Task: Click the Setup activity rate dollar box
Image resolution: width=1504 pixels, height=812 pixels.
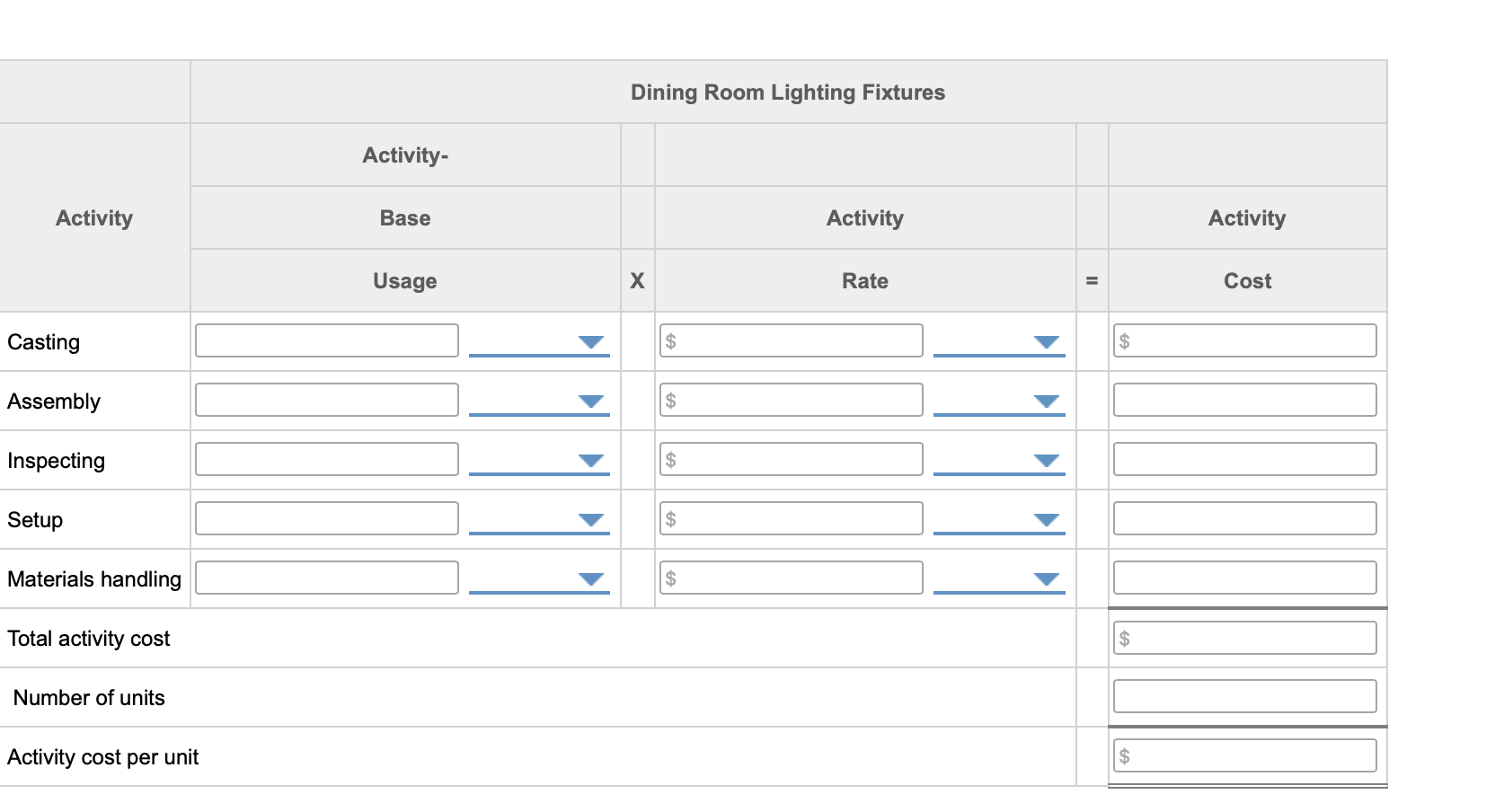Action: 791,517
